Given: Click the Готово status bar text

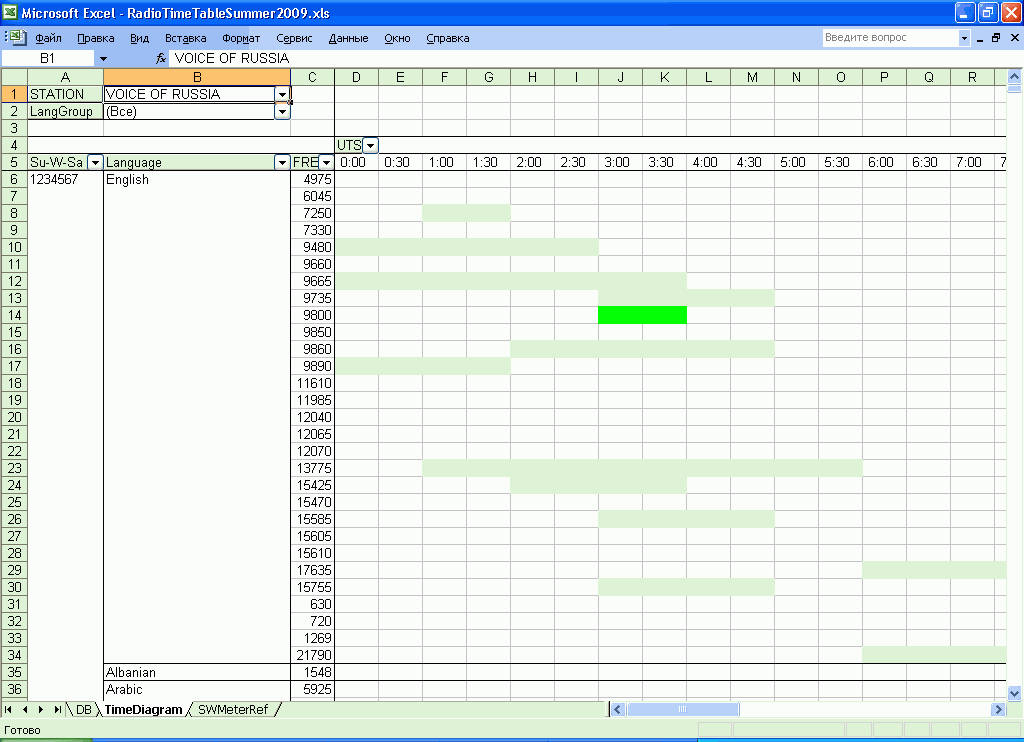Looking at the screenshot, I should (22, 730).
